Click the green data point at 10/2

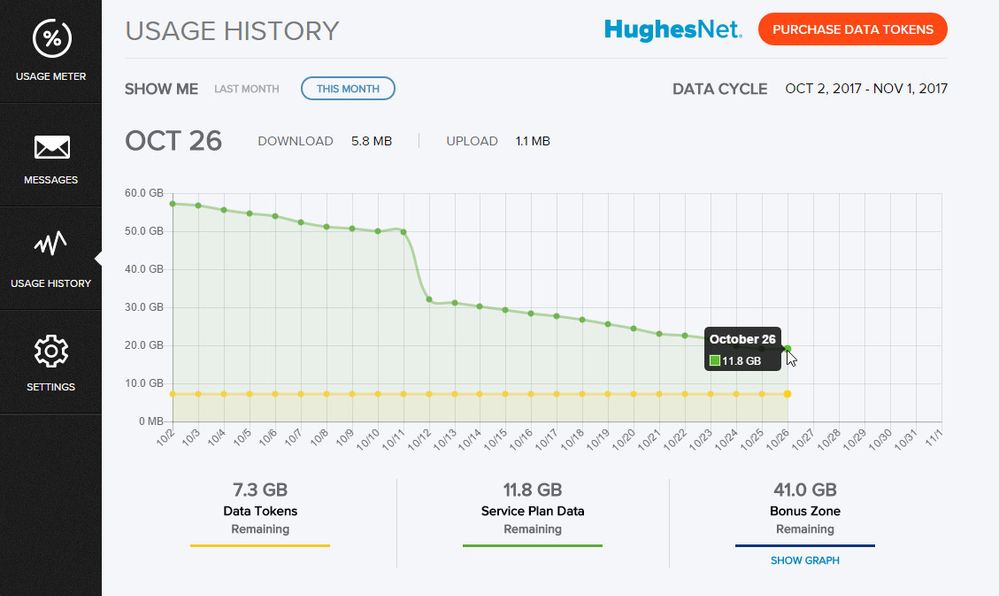[173, 204]
